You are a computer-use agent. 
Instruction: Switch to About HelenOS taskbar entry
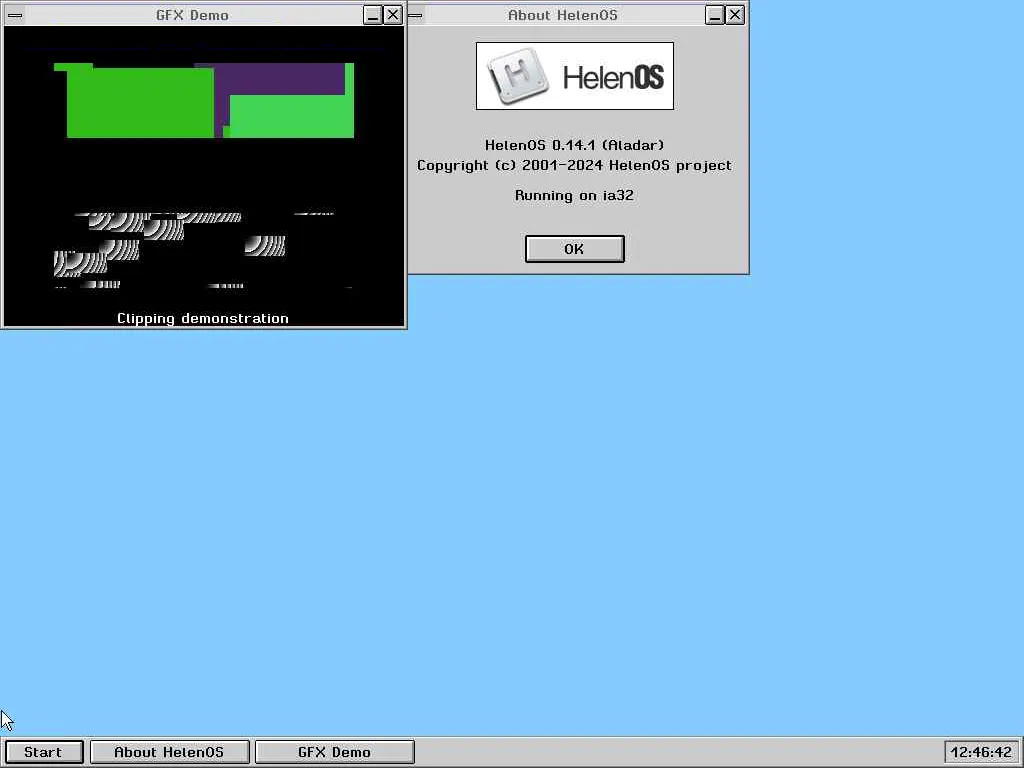169,752
